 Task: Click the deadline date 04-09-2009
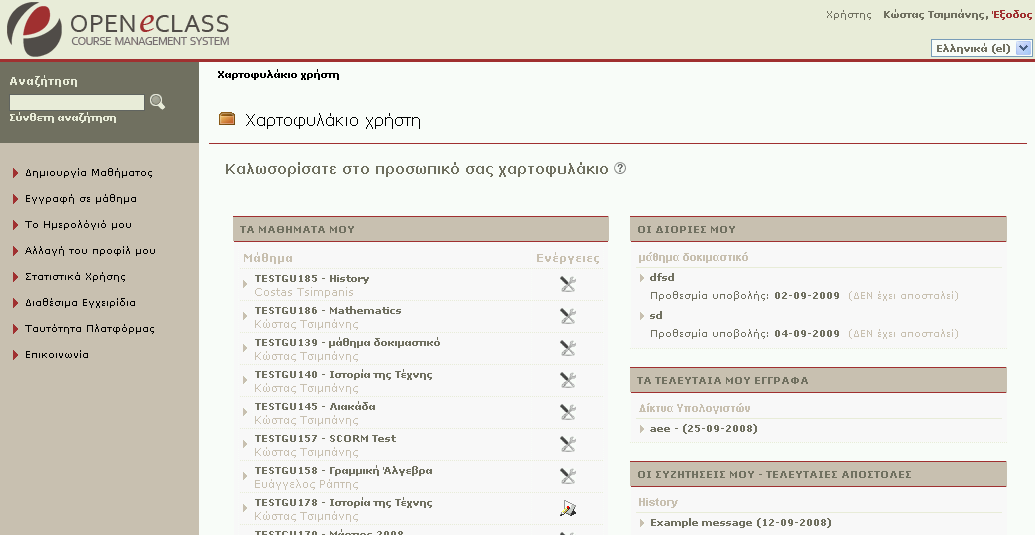click(807, 334)
